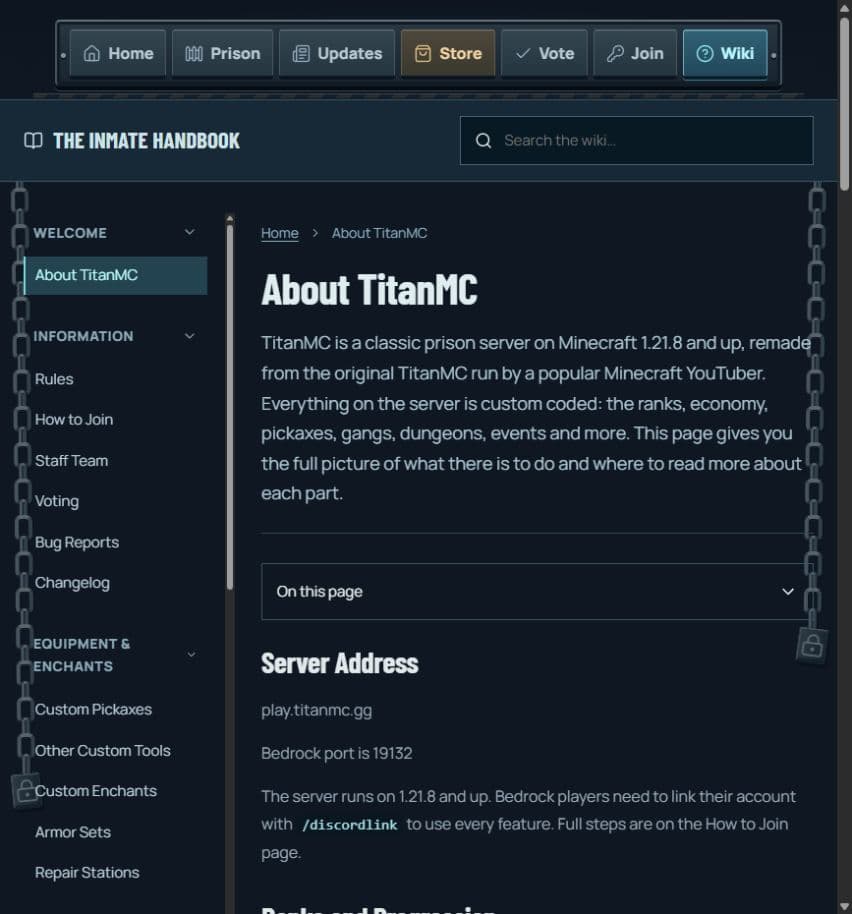Open the Updates tab
The image size is (852, 914).
337,54
